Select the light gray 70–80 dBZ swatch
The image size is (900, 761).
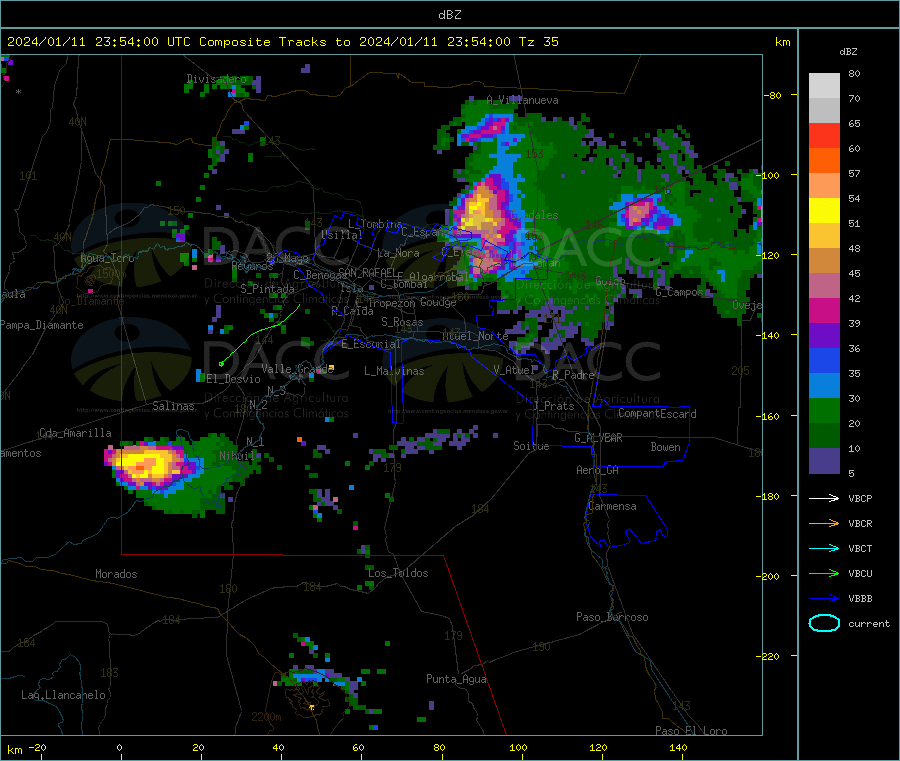(824, 86)
